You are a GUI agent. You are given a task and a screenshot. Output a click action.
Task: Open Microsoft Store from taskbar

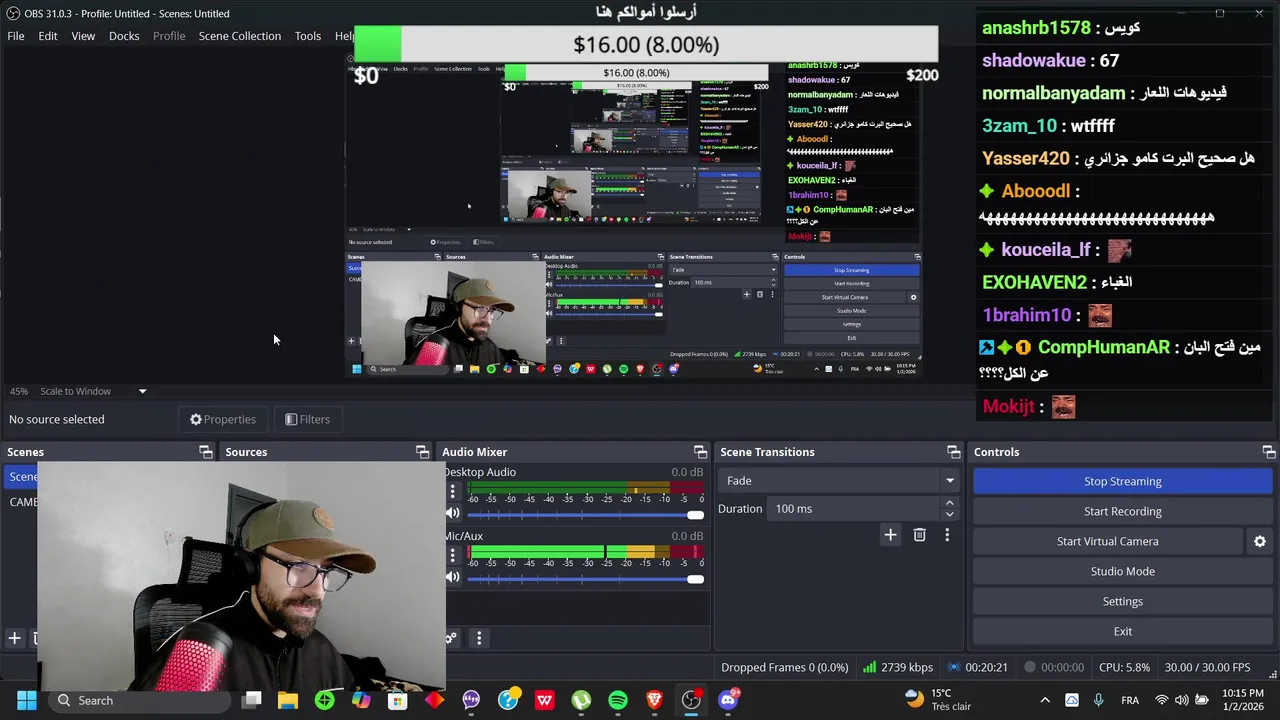tap(398, 700)
